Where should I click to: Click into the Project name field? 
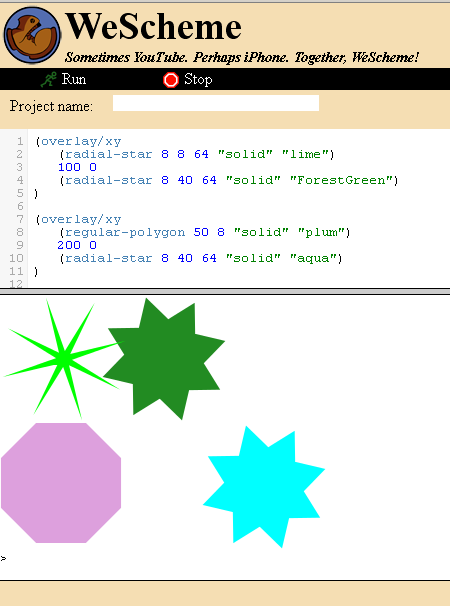pyautogui.click(x=216, y=103)
